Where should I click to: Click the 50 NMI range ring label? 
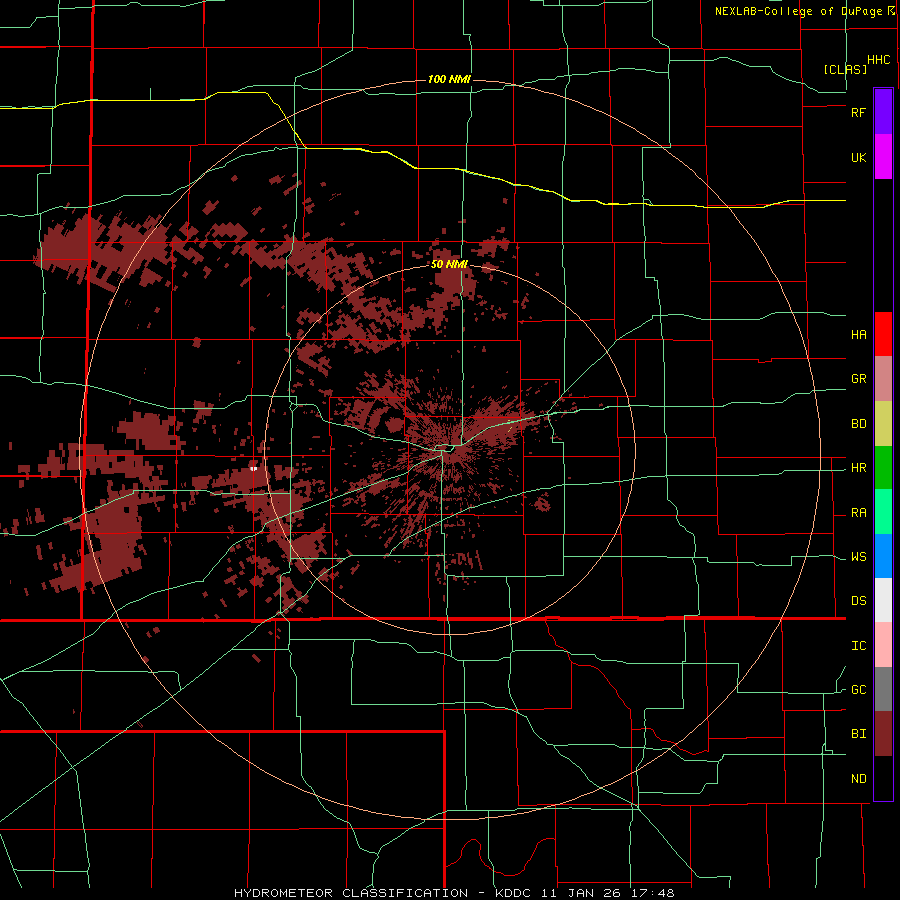point(449,264)
